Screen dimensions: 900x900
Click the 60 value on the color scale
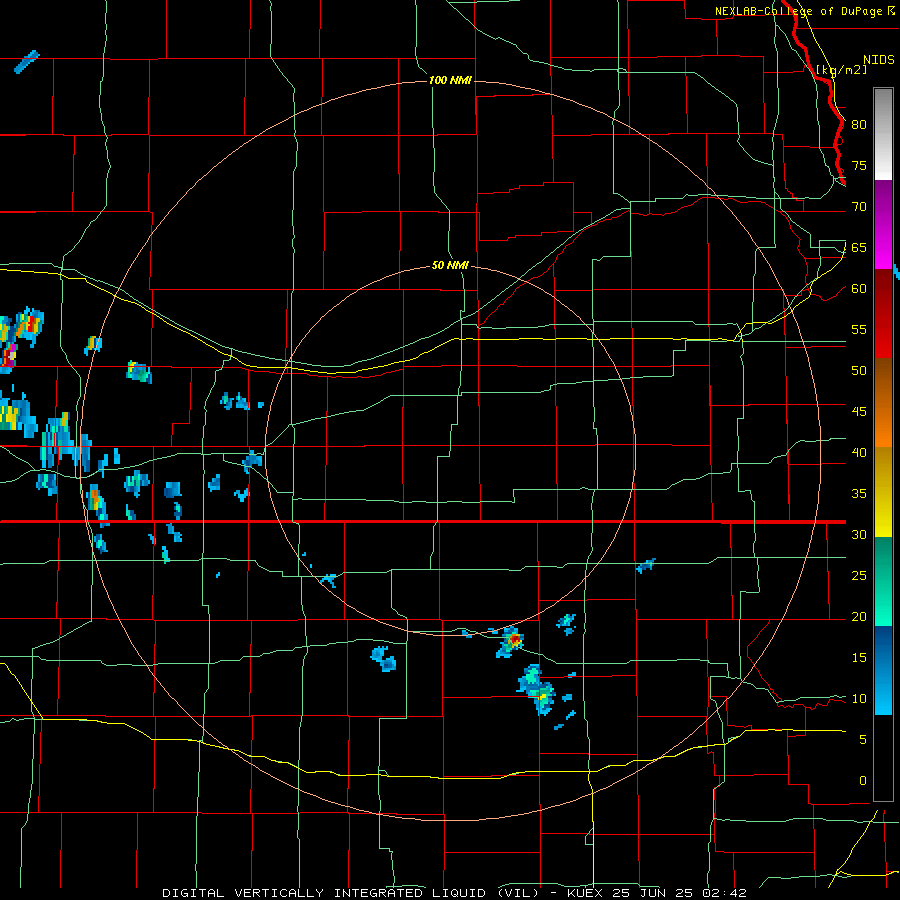pyautogui.click(x=859, y=289)
